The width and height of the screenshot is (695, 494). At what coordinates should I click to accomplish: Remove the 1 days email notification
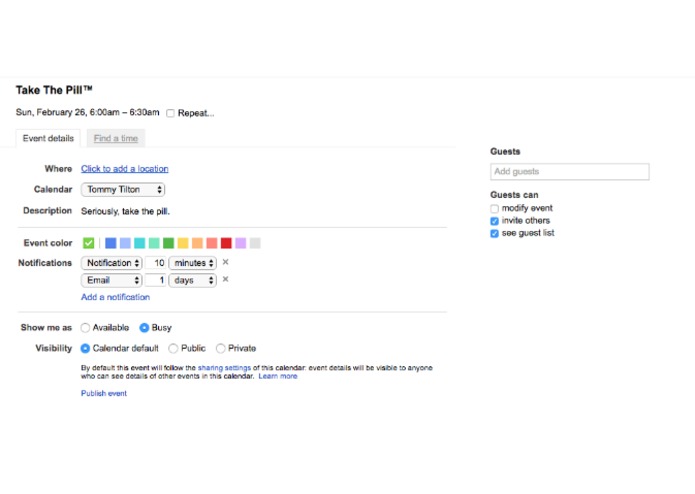[225, 279]
